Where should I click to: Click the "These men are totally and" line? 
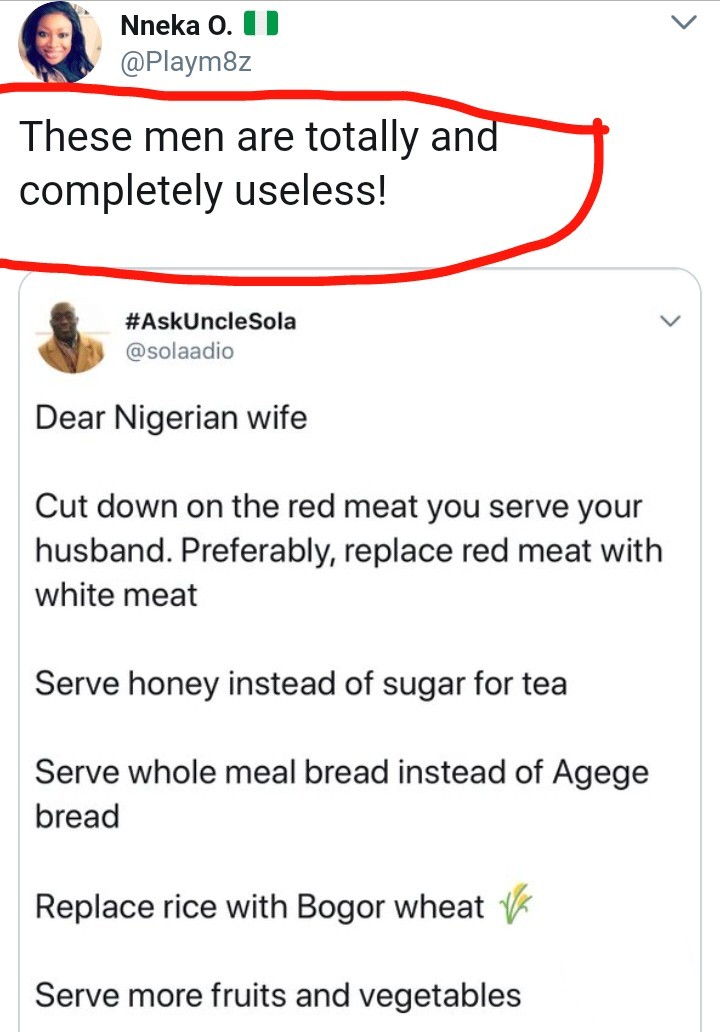(258, 137)
